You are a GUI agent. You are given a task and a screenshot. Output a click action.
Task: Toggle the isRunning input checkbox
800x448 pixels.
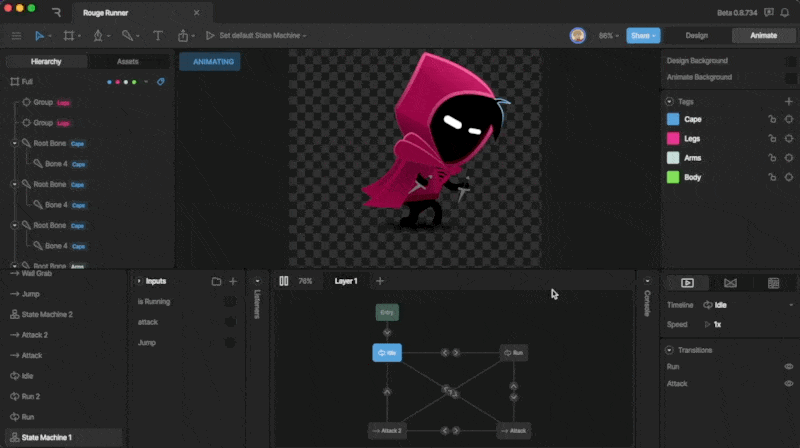pos(230,301)
